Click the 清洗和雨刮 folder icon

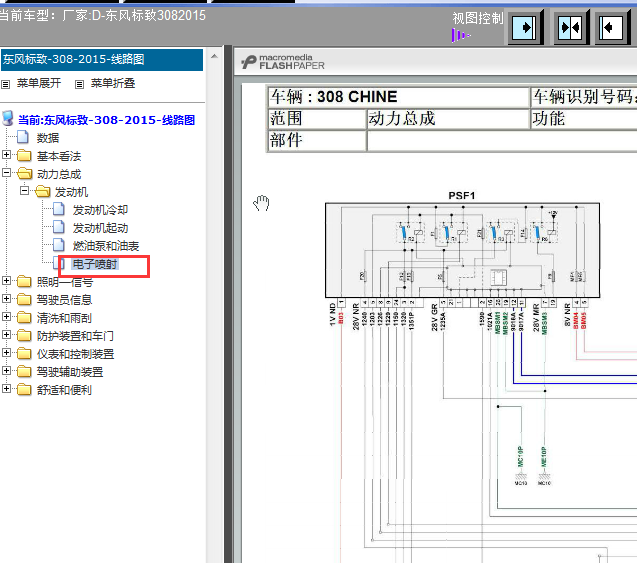click(24, 317)
